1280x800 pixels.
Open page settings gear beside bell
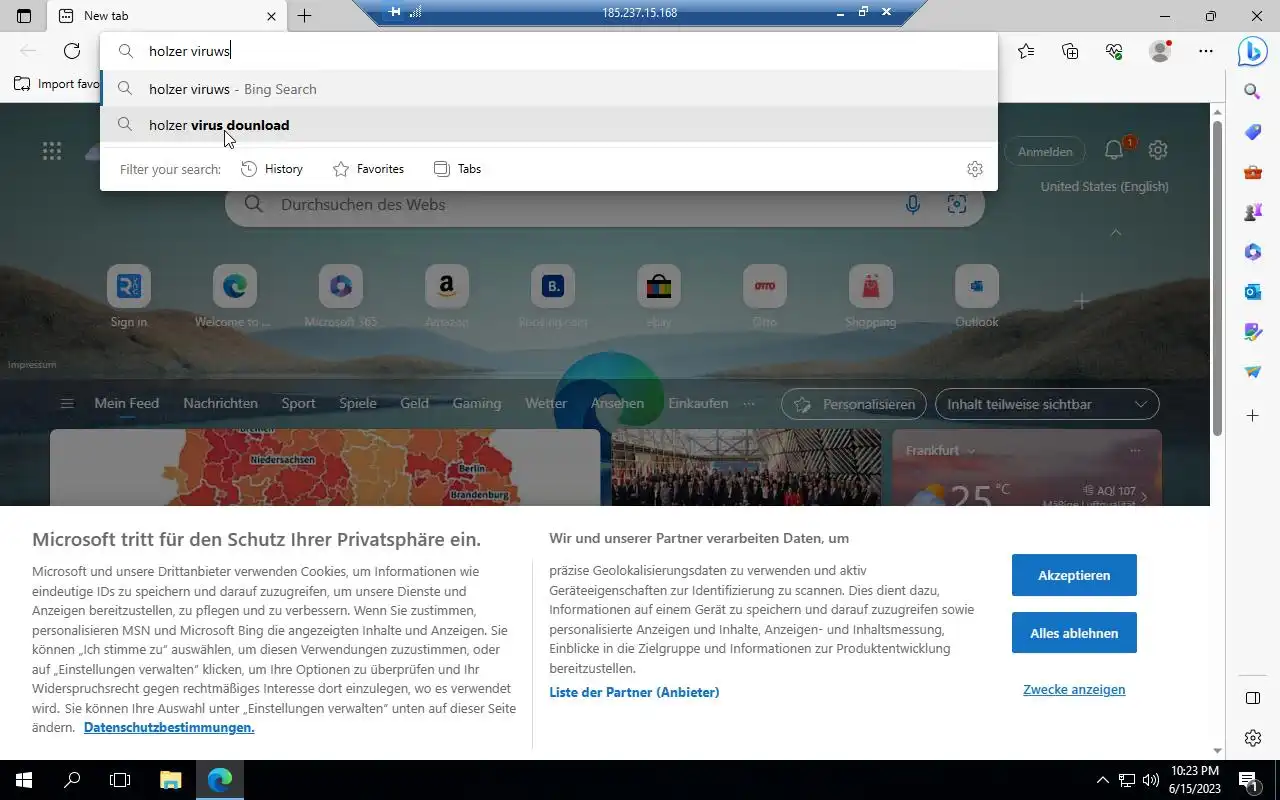click(1158, 150)
